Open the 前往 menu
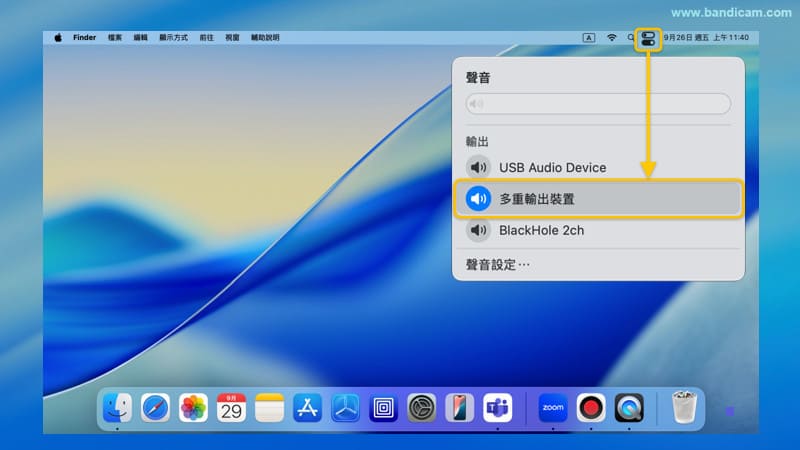Image resolution: width=800 pixels, height=450 pixels. coord(207,37)
